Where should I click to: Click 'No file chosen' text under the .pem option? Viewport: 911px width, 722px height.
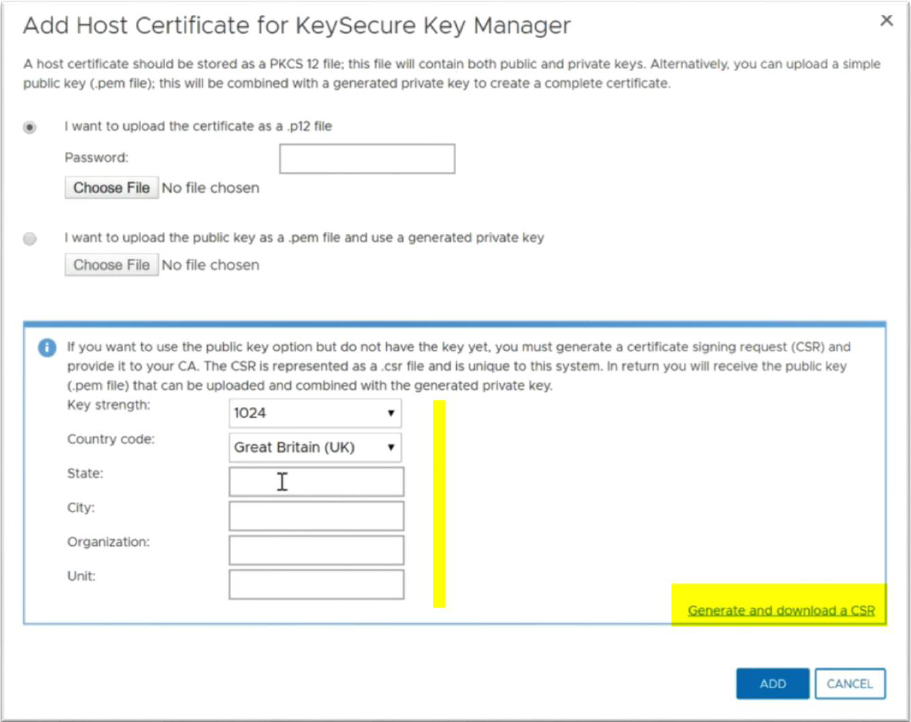coord(210,265)
